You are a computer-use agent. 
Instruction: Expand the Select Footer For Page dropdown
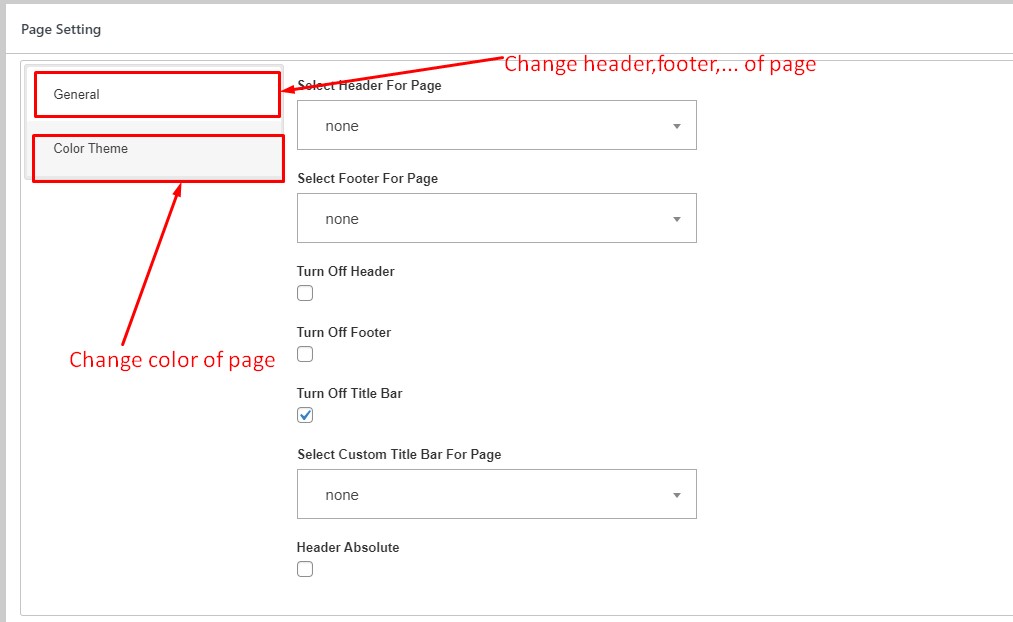click(x=495, y=219)
